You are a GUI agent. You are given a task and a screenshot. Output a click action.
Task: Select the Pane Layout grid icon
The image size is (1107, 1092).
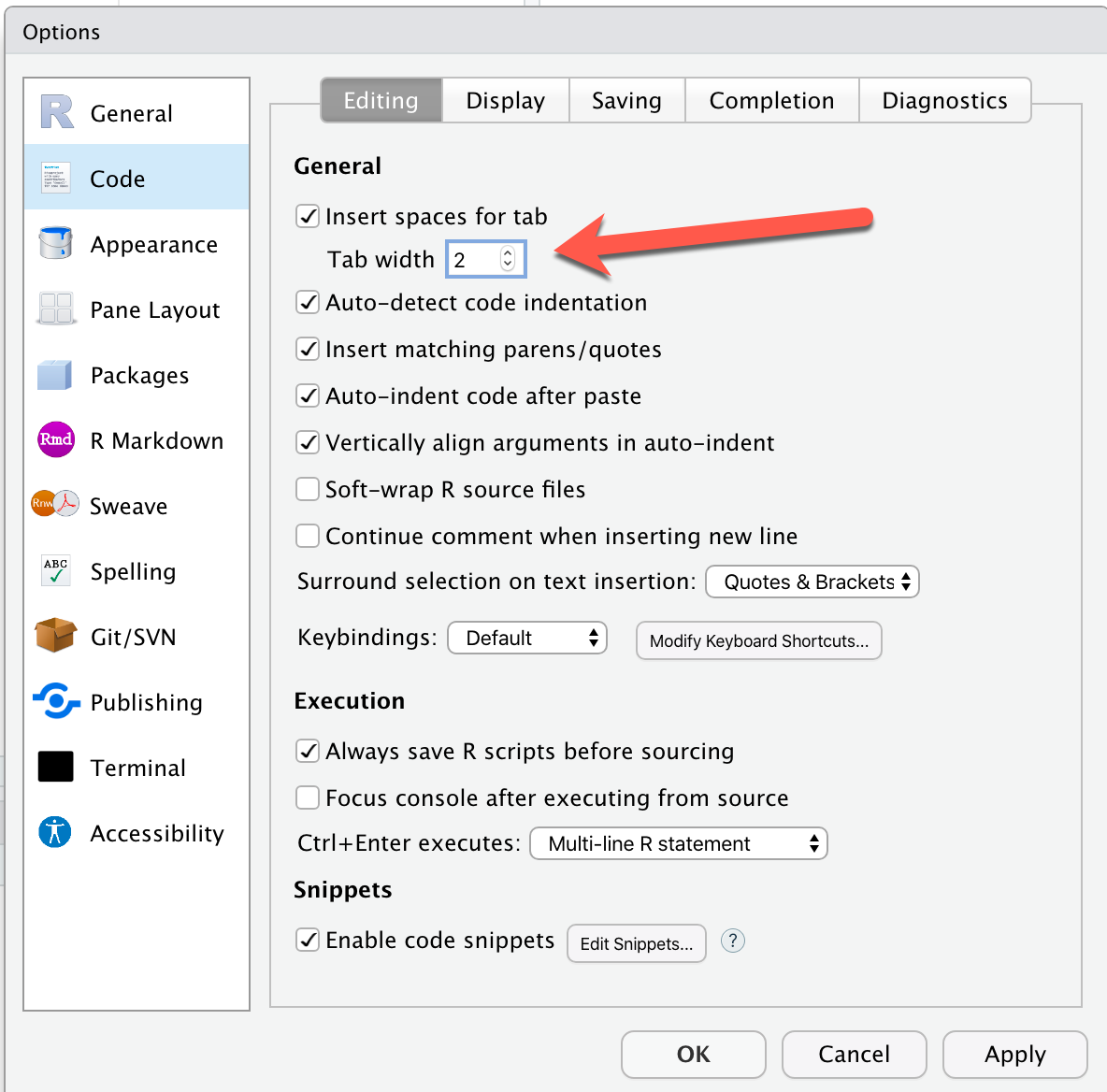54,309
